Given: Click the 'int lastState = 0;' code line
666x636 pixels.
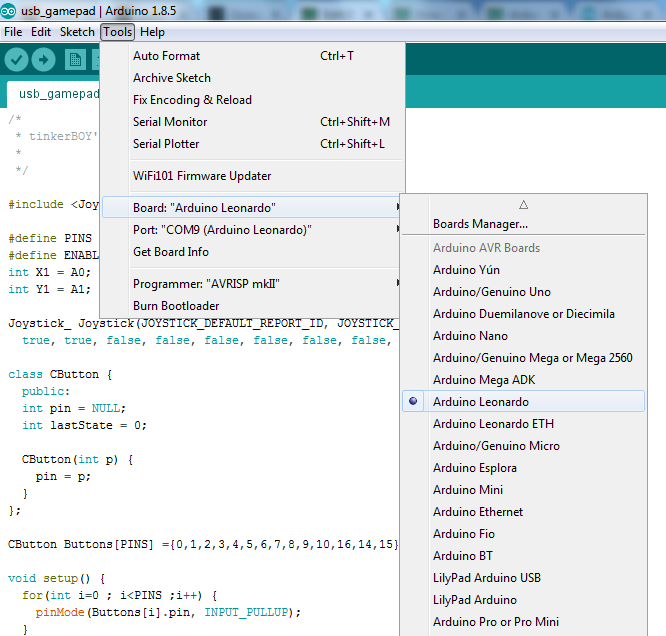Looking at the screenshot, I should pyautogui.click(x=85, y=425).
